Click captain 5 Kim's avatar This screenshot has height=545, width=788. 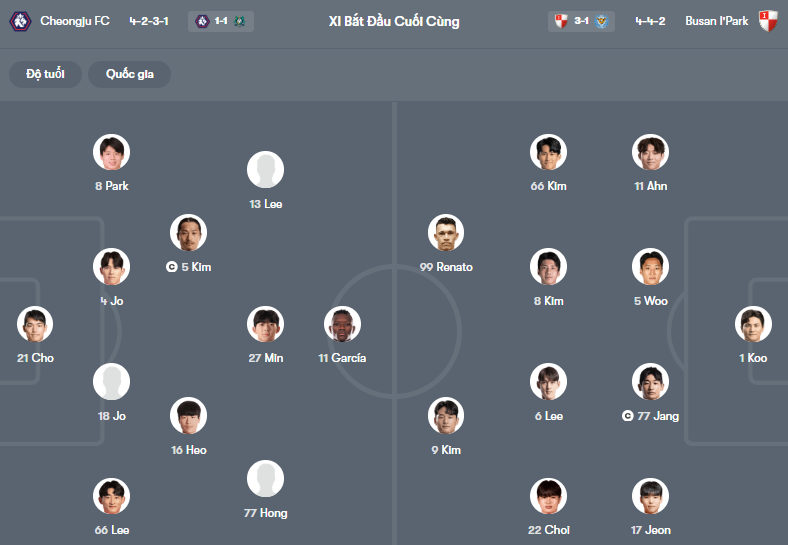(189, 233)
